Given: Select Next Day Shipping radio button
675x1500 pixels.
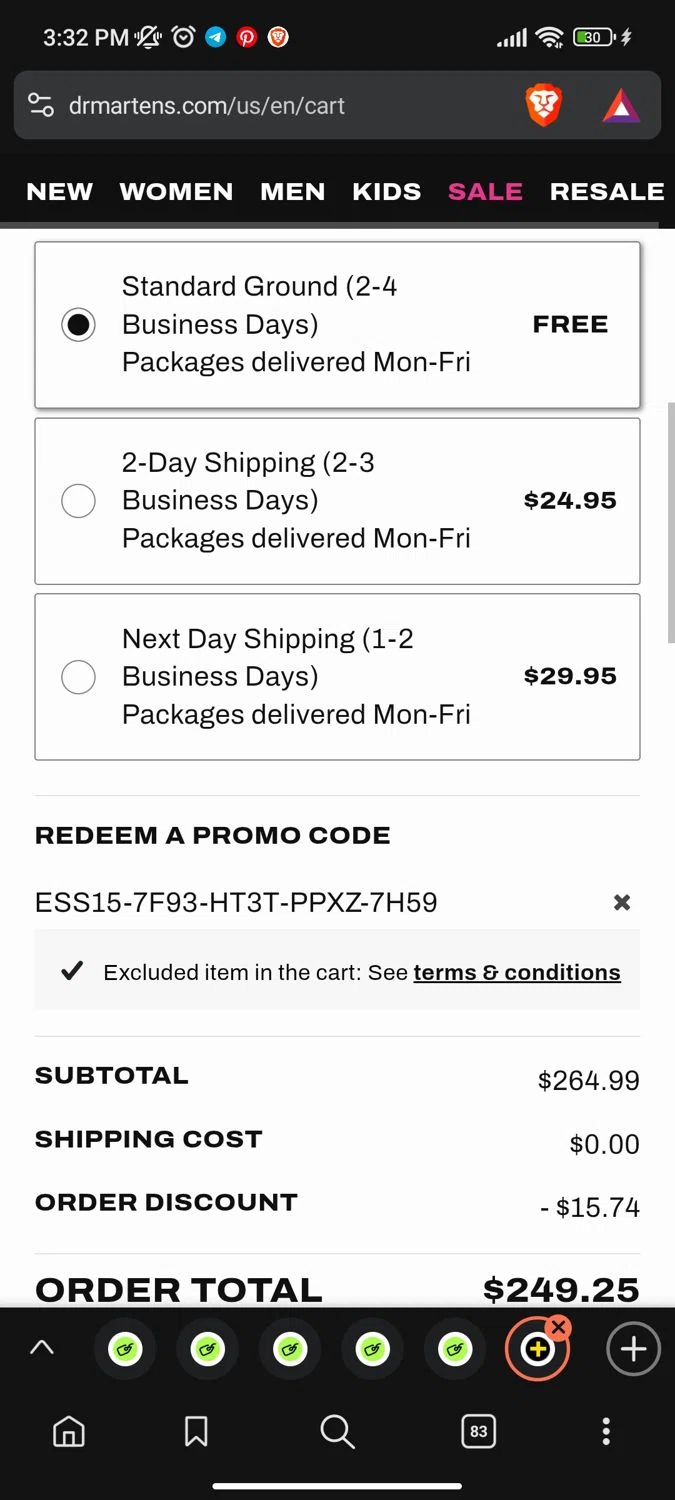Looking at the screenshot, I should 78,677.
